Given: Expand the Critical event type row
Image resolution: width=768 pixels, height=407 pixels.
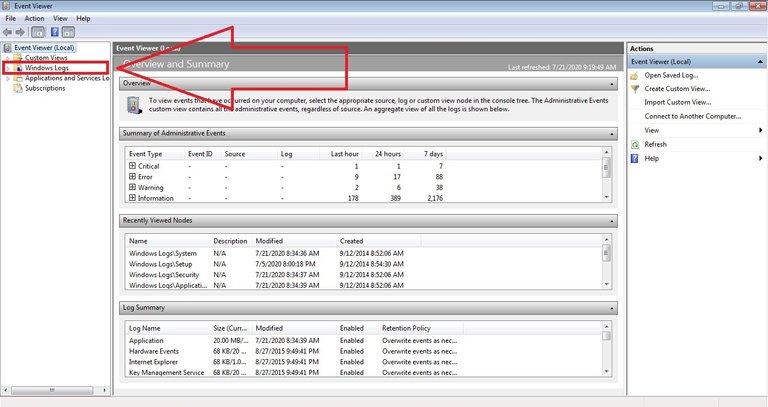Looking at the screenshot, I should [132, 166].
